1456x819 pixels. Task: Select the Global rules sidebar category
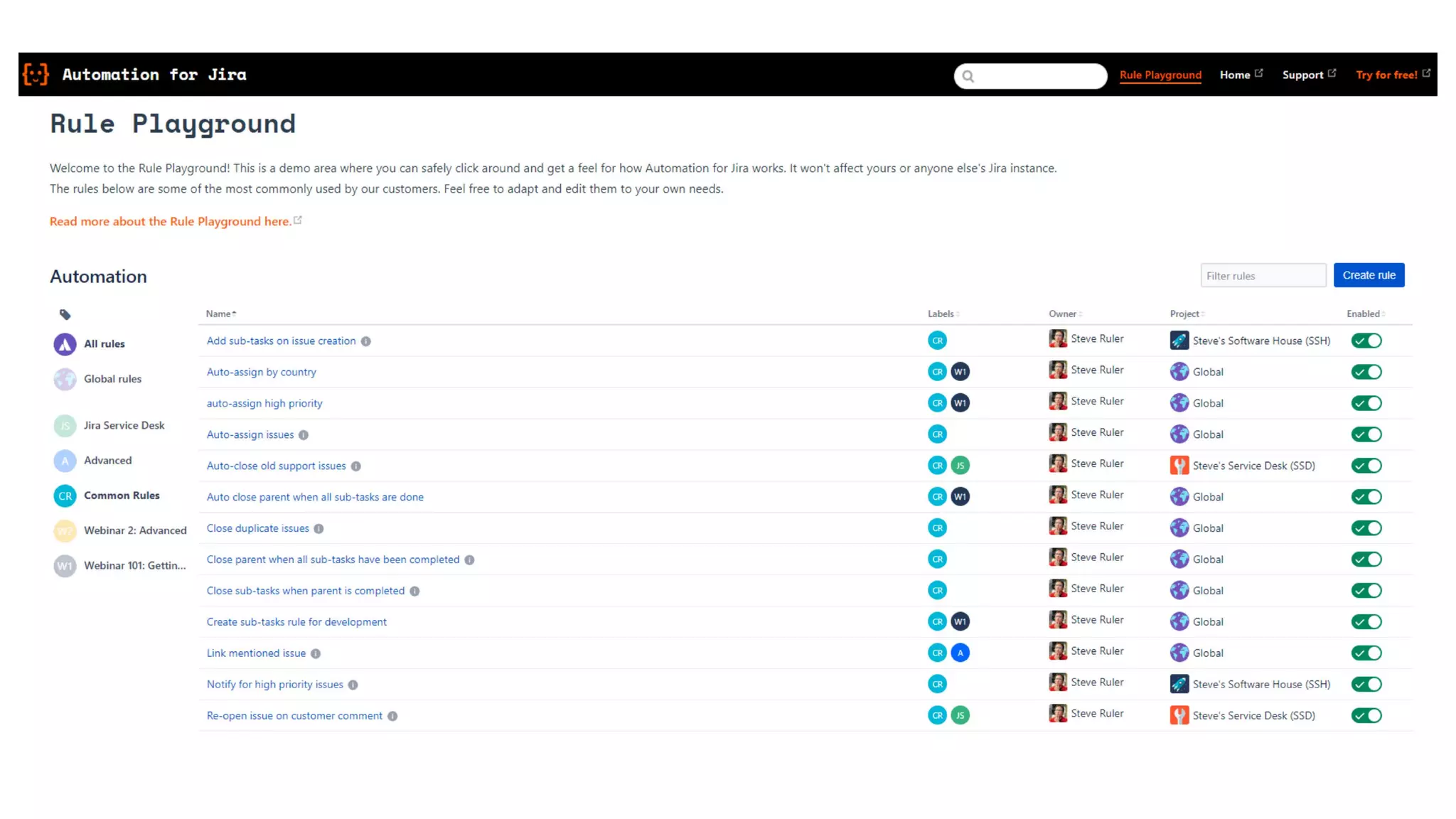point(112,379)
